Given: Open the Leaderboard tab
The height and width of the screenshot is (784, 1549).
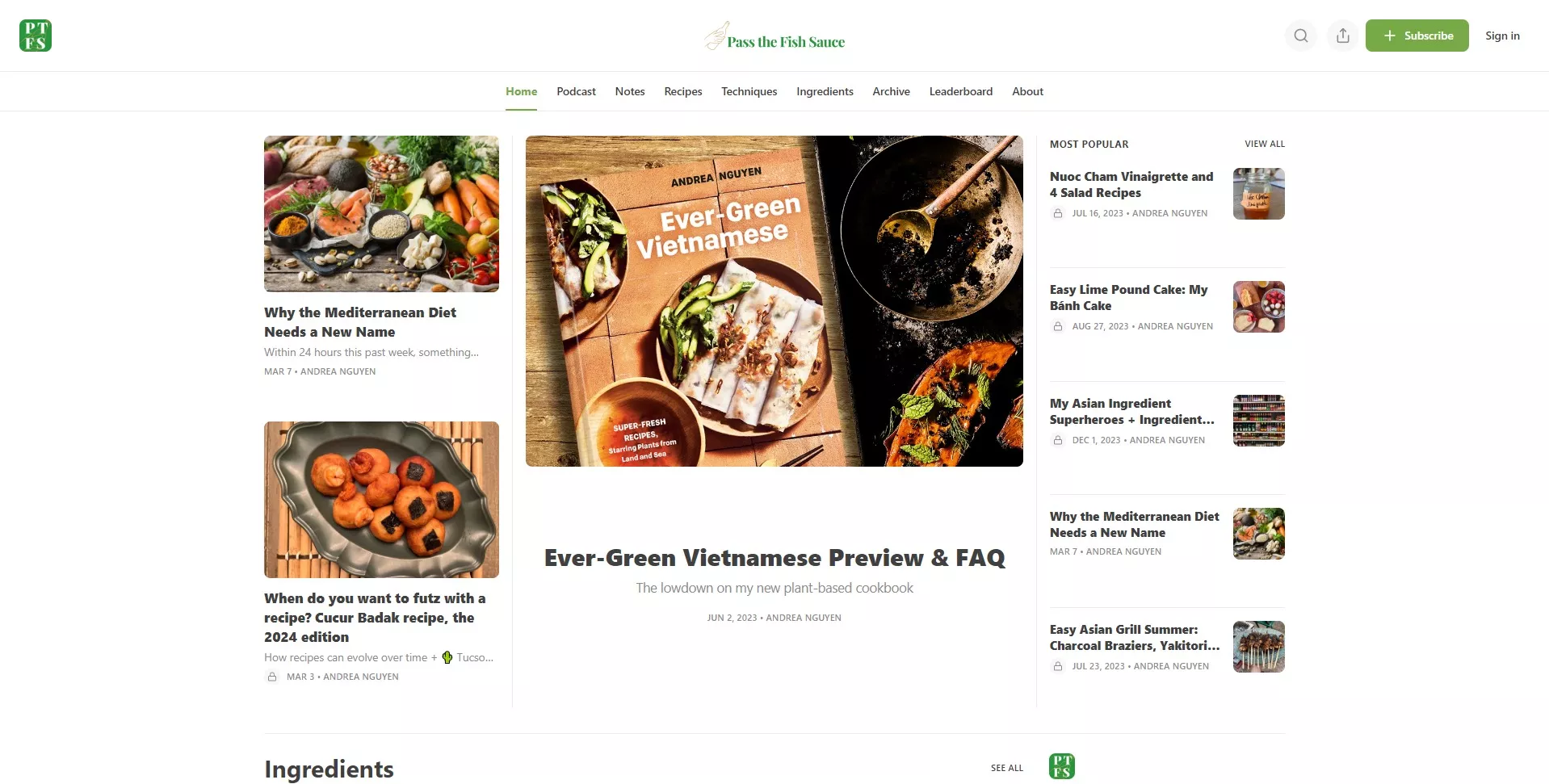Looking at the screenshot, I should pos(961,91).
